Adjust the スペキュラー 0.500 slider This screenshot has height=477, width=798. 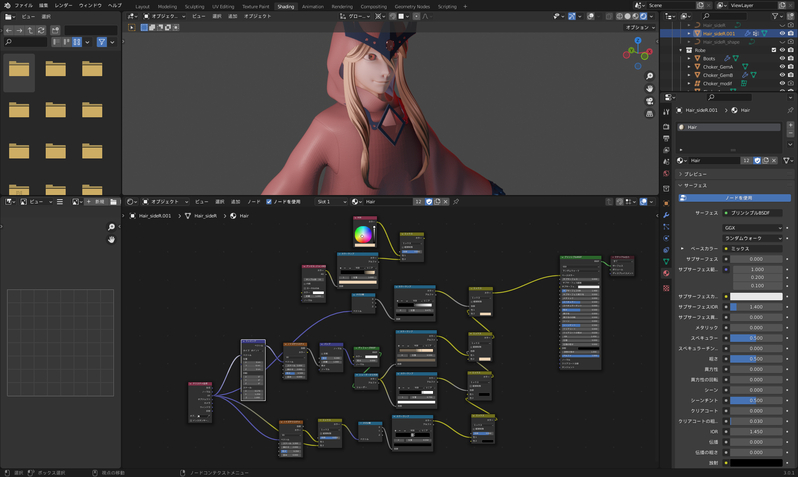[x=756, y=338]
